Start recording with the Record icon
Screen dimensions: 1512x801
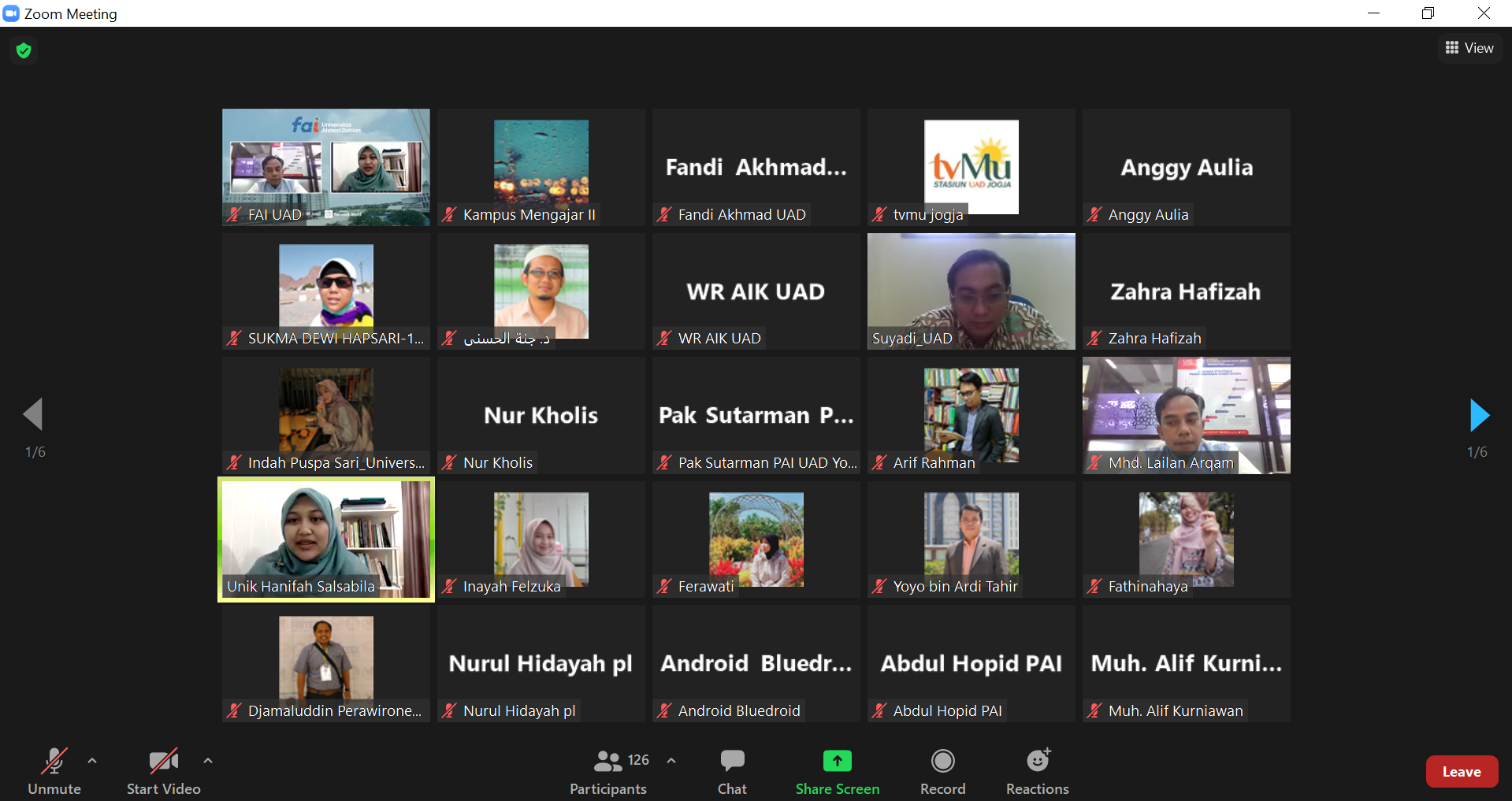tap(942, 761)
